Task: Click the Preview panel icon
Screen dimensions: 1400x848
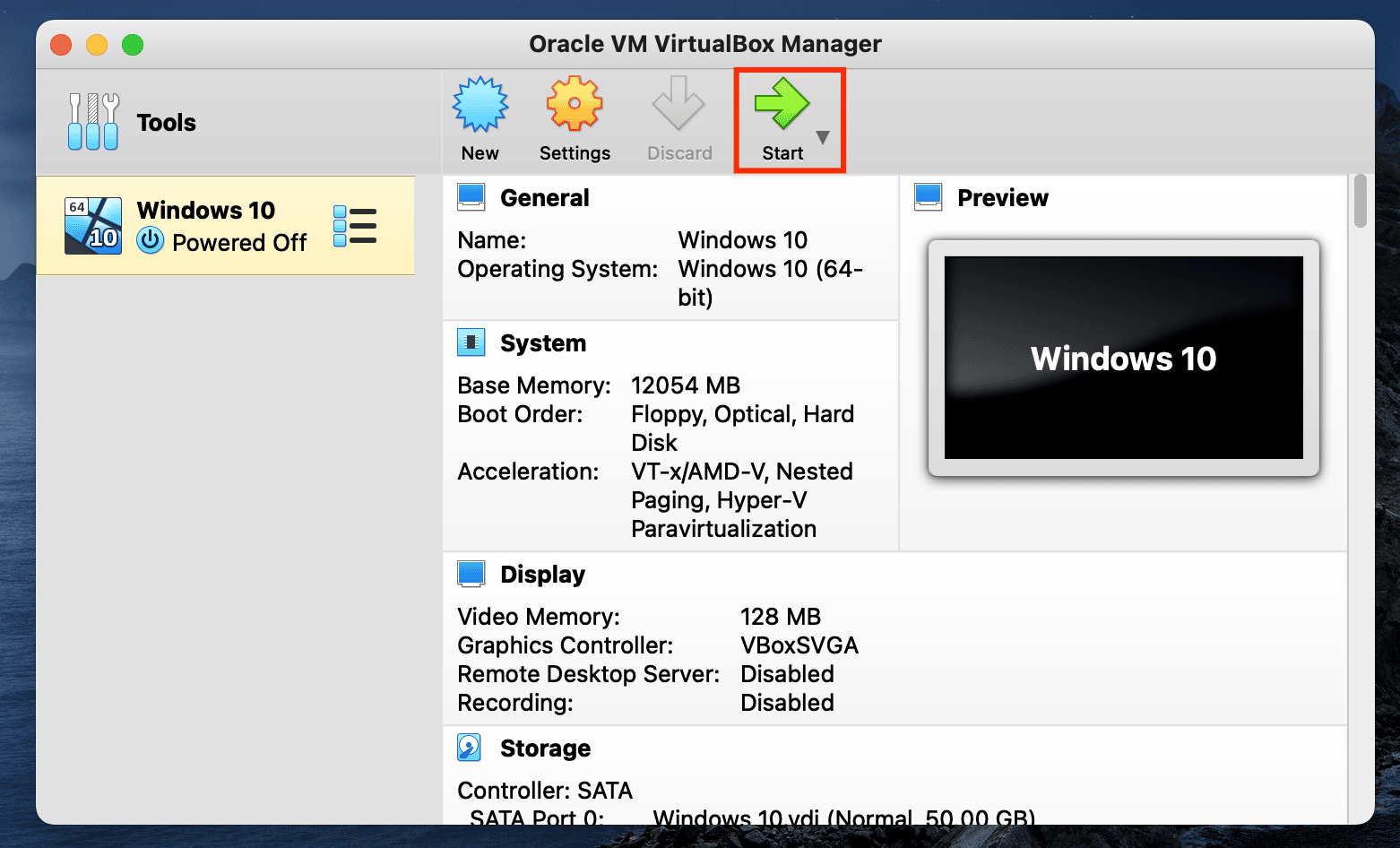Action: click(929, 195)
